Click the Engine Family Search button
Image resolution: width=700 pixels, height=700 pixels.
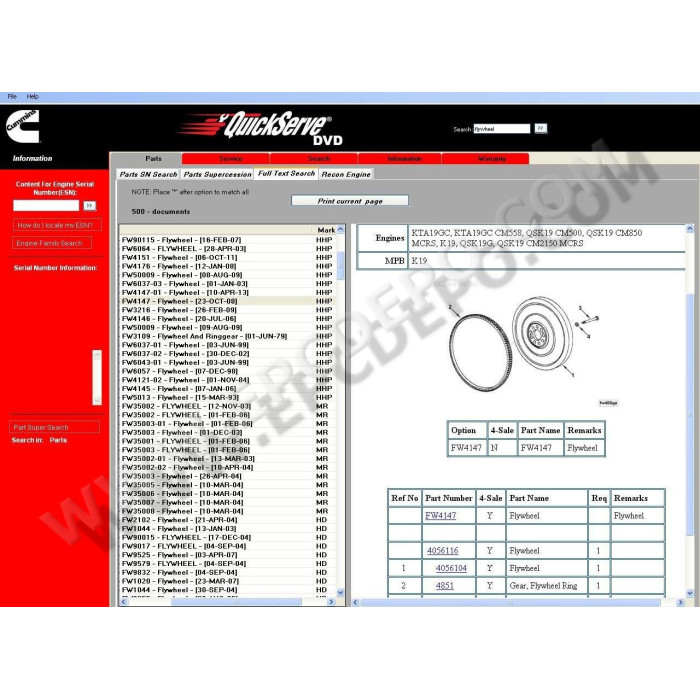click(50, 243)
